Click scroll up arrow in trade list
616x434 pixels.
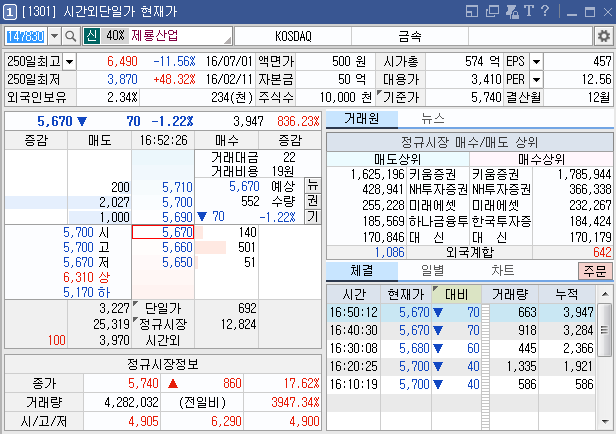pos(605,294)
